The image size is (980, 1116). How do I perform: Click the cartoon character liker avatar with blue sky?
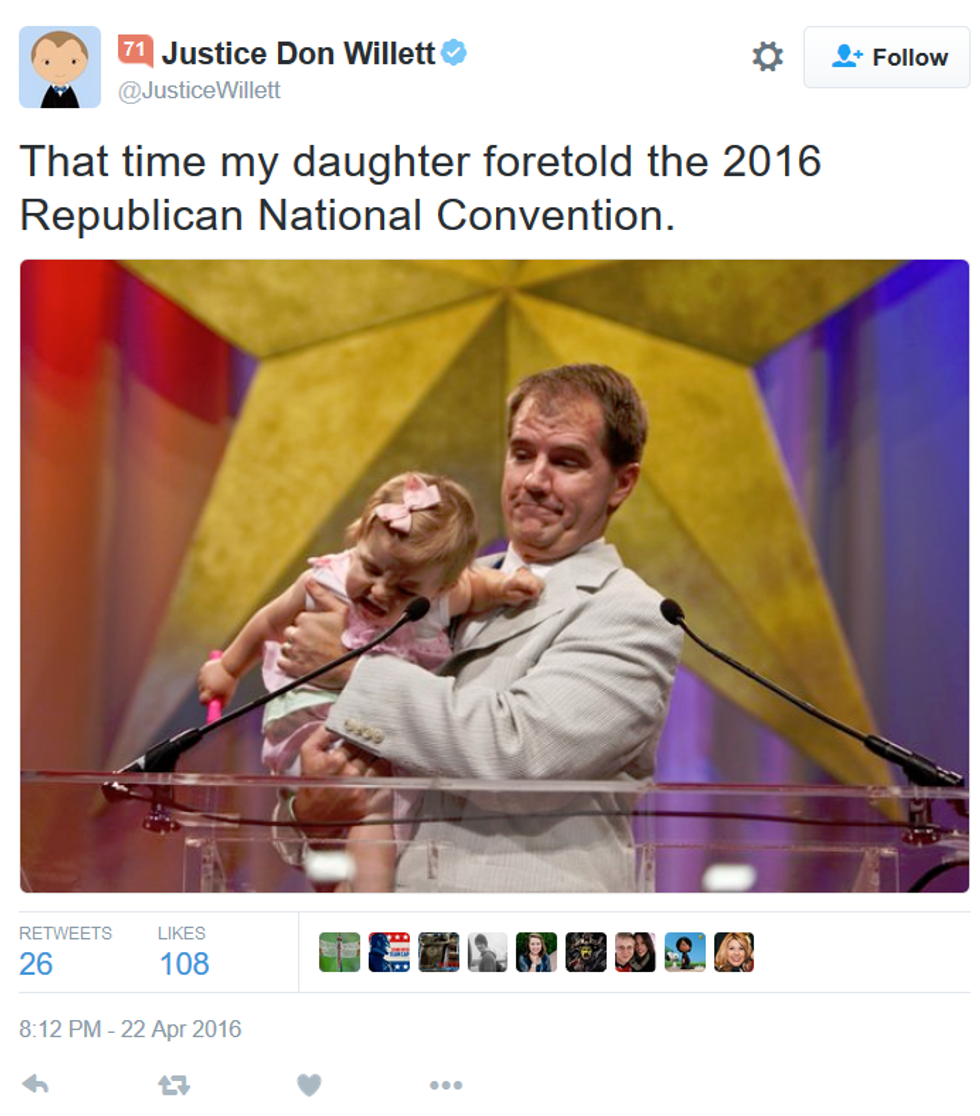[685, 952]
